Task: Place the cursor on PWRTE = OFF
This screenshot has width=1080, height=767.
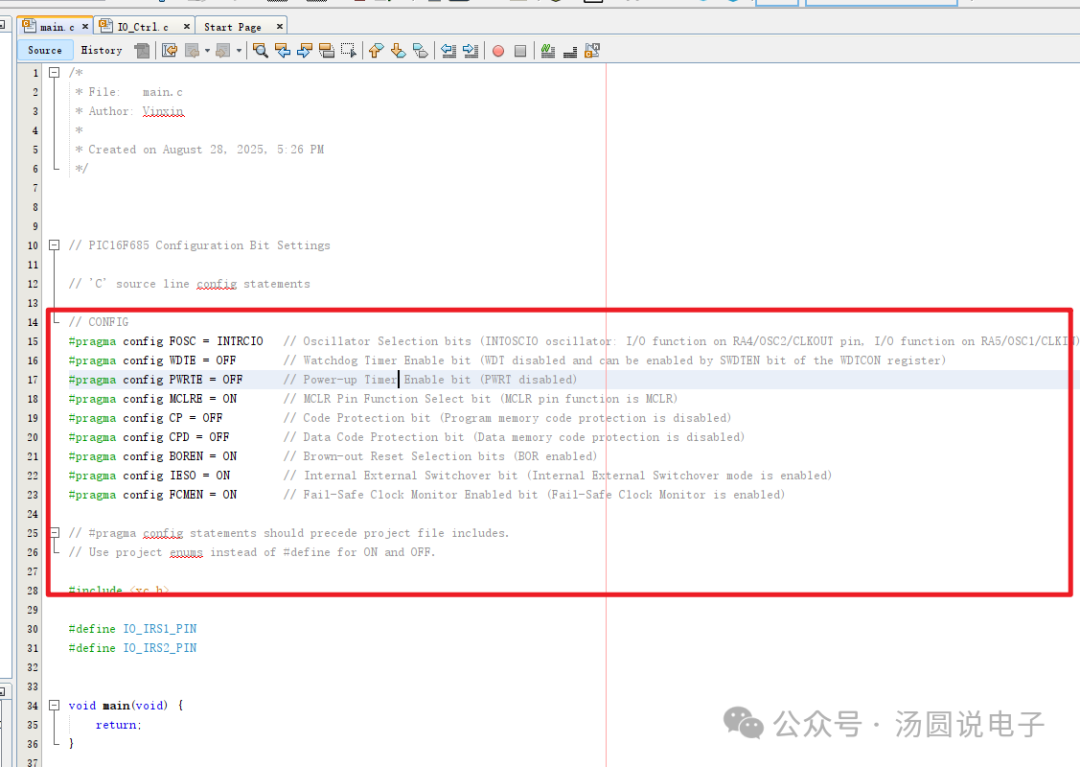Action: [206, 379]
